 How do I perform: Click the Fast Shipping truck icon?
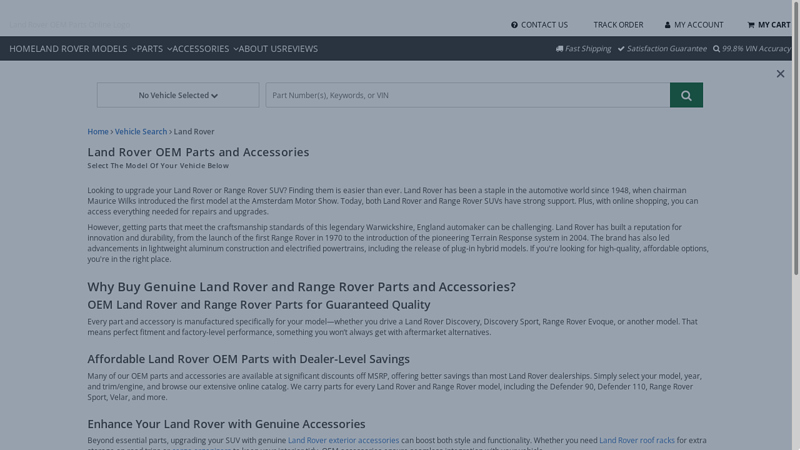pos(559,48)
